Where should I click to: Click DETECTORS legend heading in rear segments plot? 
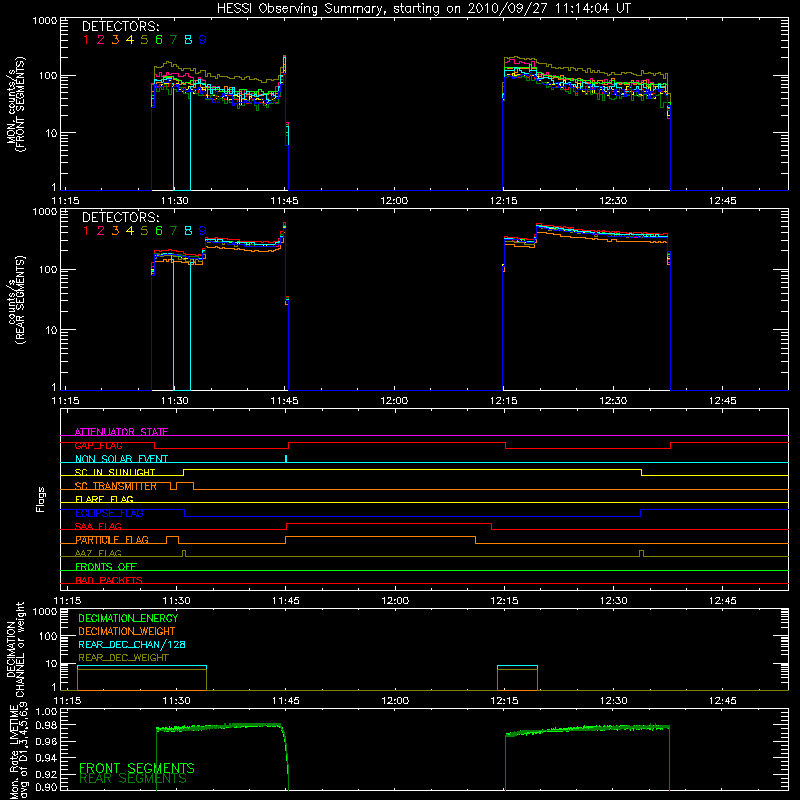pos(120,217)
